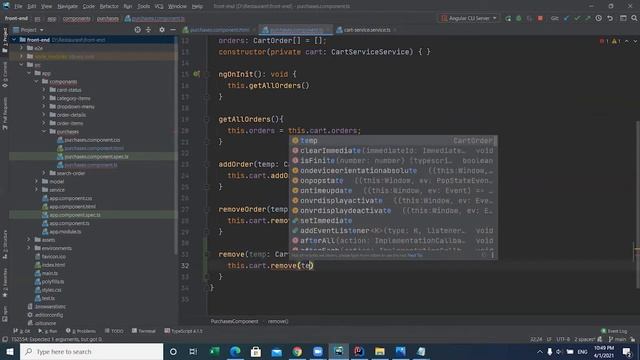Click the Git update project blue arrow

[567, 18]
